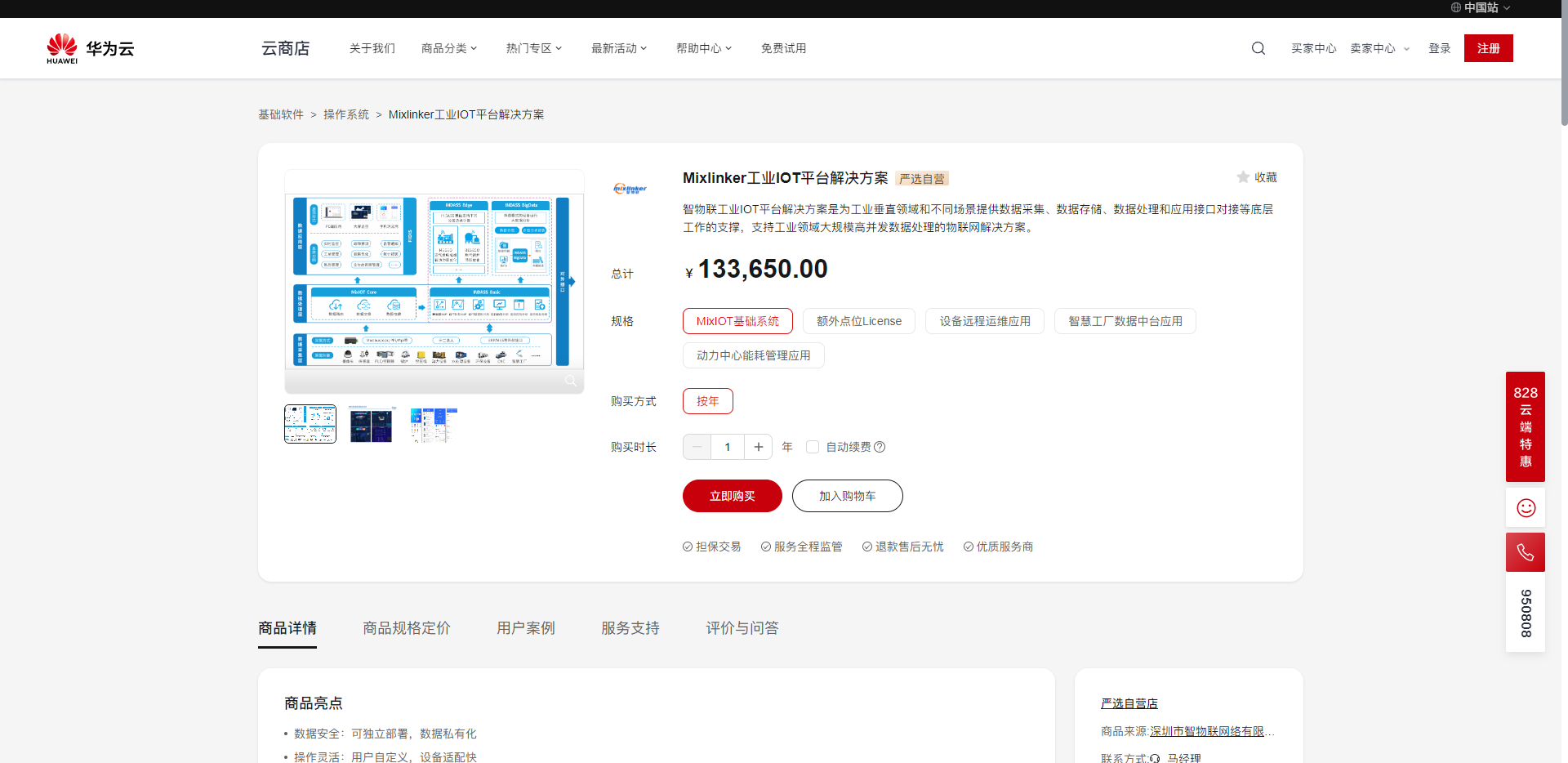Toggle the 自动续费 checkbox
The image size is (1568, 763).
pyautogui.click(x=812, y=447)
